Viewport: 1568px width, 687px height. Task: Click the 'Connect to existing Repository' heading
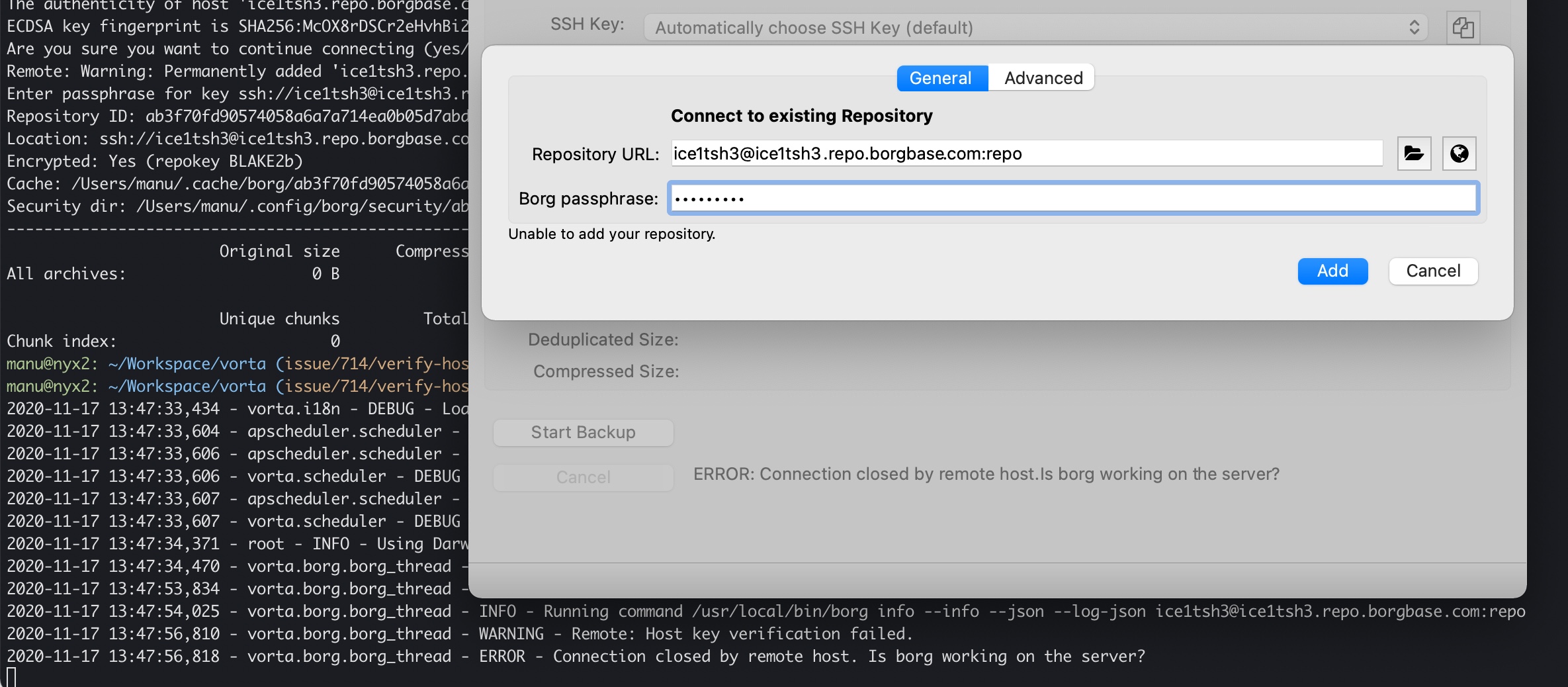[801, 116]
